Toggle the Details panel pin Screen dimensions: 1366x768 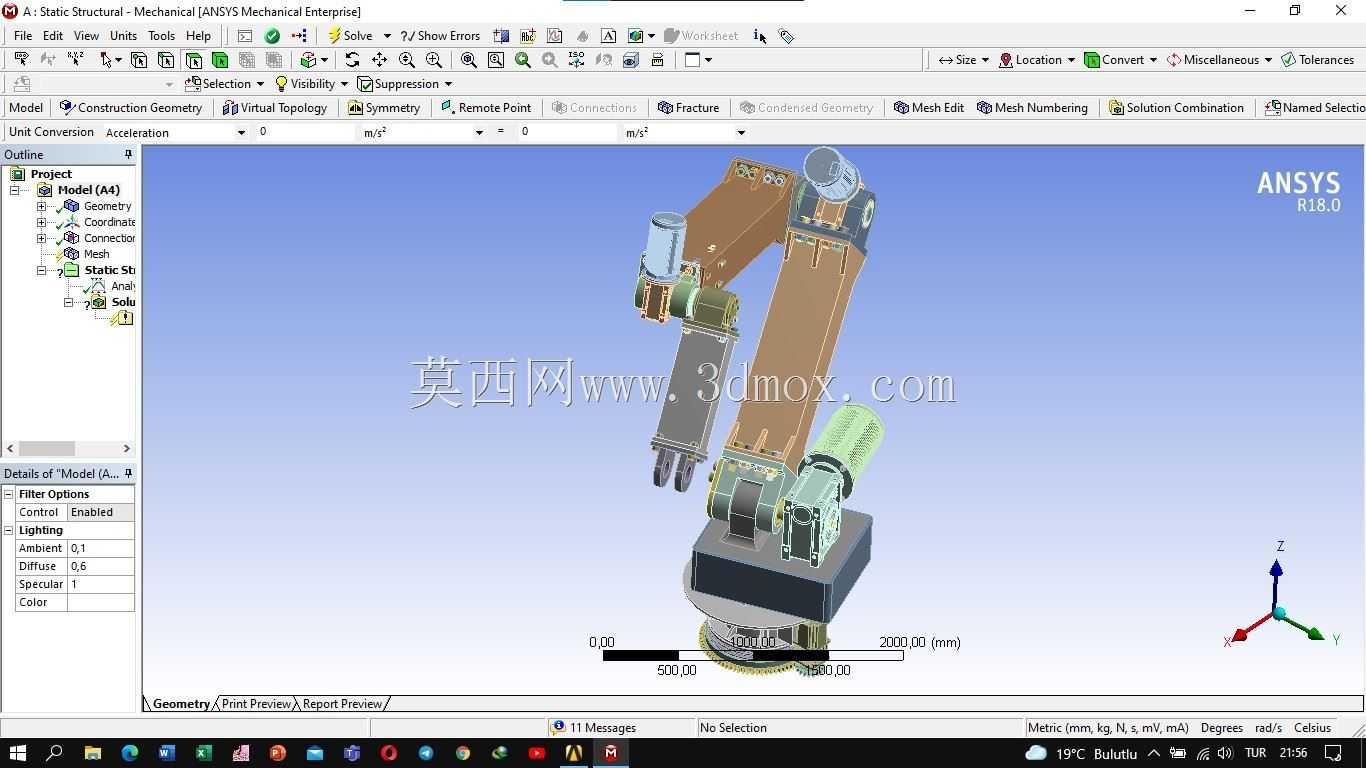coord(128,474)
